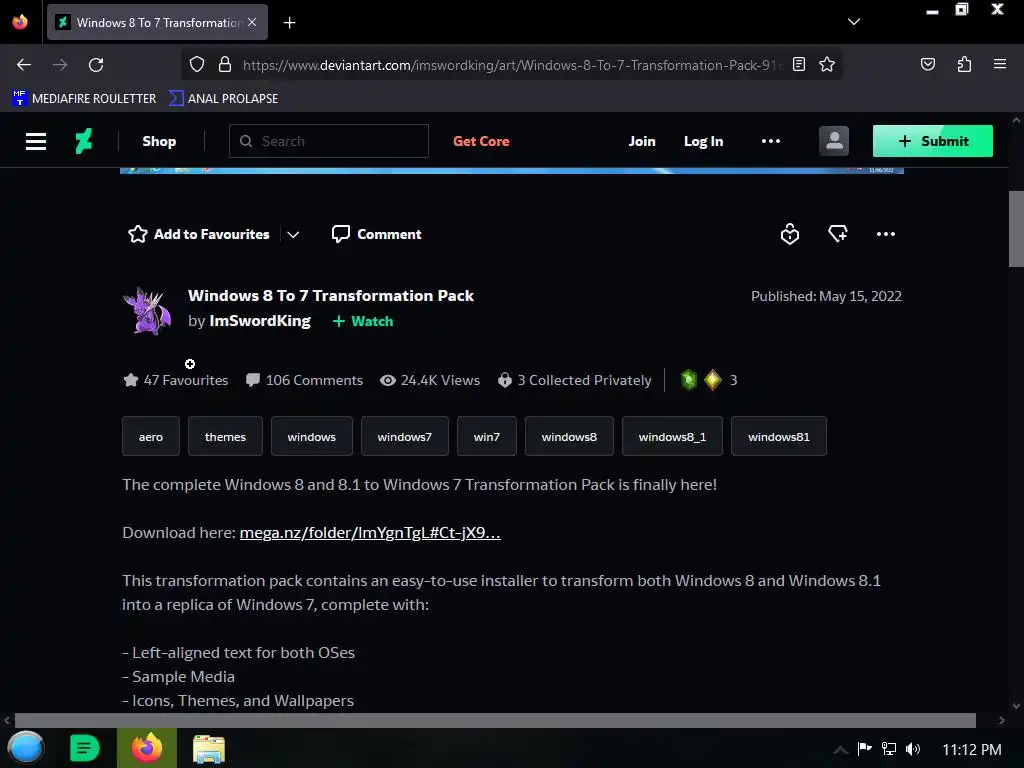Select the windows tag
Image resolution: width=1024 pixels, height=768 pixels.
click(x=312, y=436)
